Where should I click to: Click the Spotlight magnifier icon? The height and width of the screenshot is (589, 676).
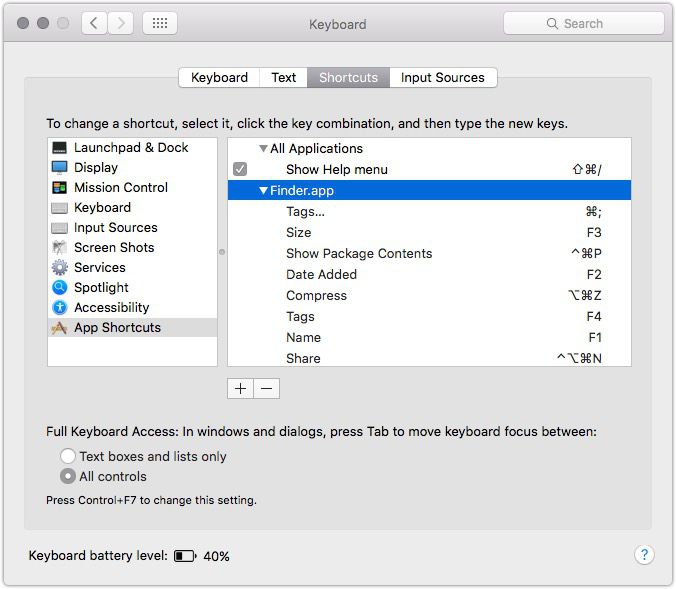(59, 287)
